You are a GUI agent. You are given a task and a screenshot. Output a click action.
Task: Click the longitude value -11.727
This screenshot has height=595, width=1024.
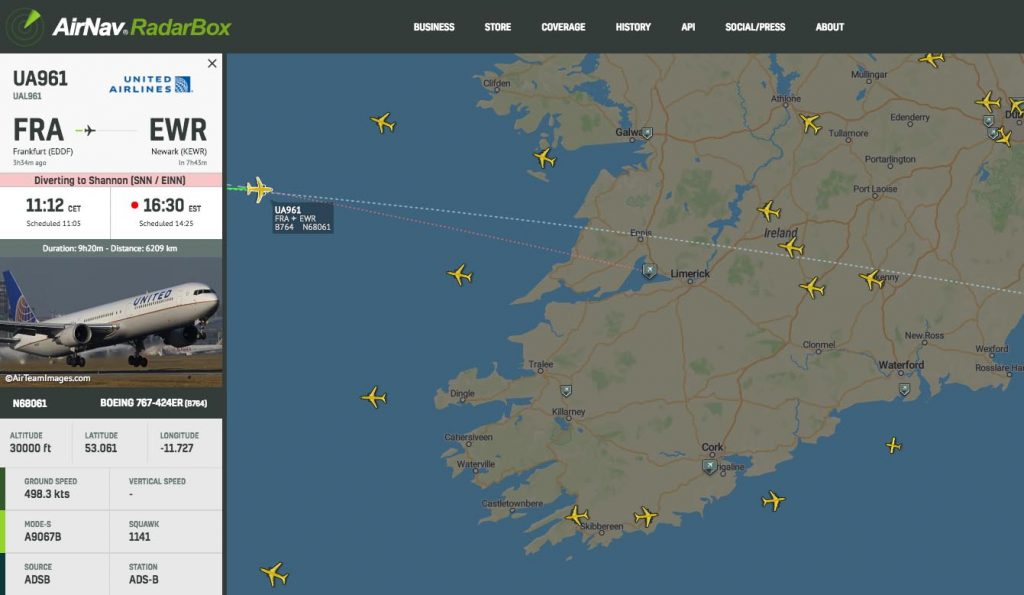click(x=177, y=448)
